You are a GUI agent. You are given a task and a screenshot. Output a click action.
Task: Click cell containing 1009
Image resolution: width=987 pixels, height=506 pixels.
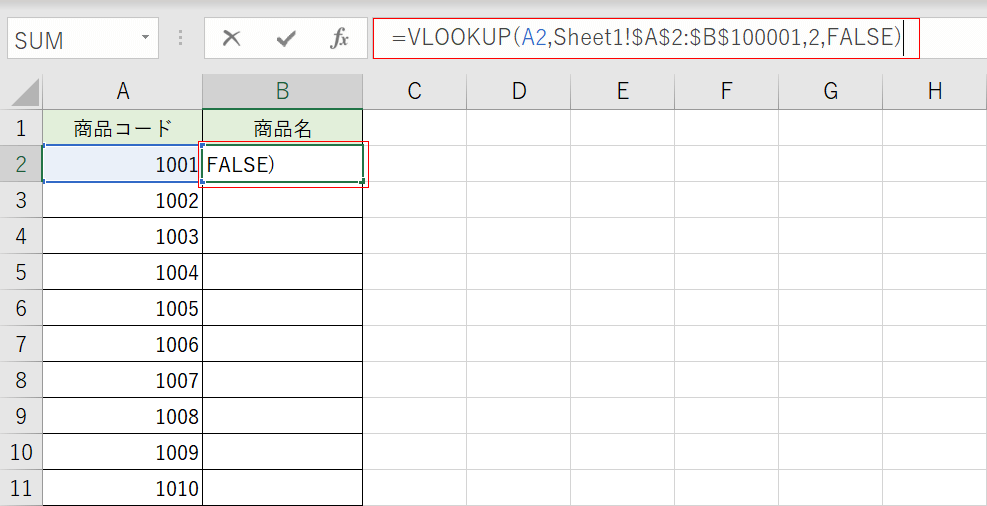pos(123,452)
